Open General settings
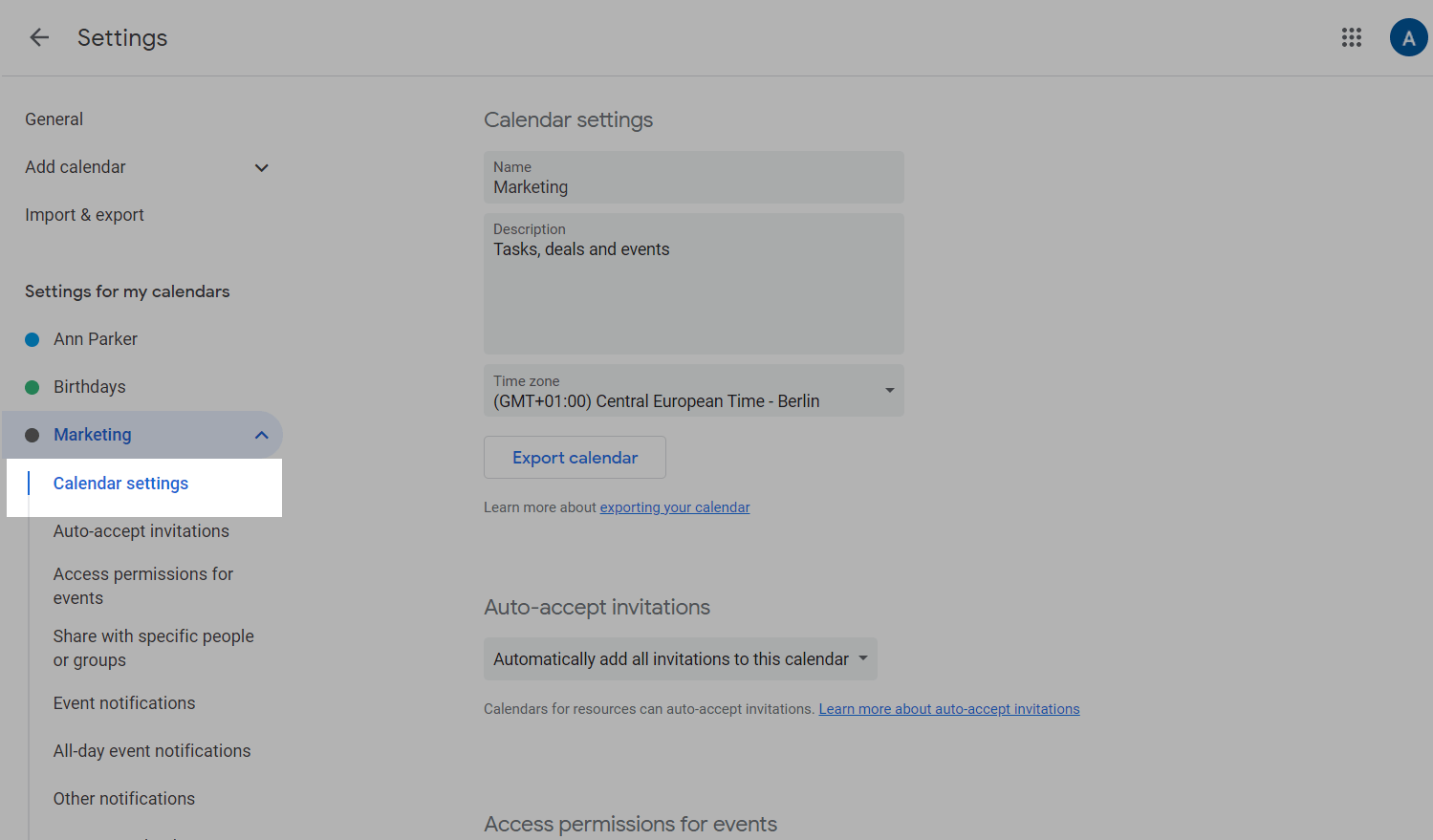The image size is (1433, 840). click(54, 119)
